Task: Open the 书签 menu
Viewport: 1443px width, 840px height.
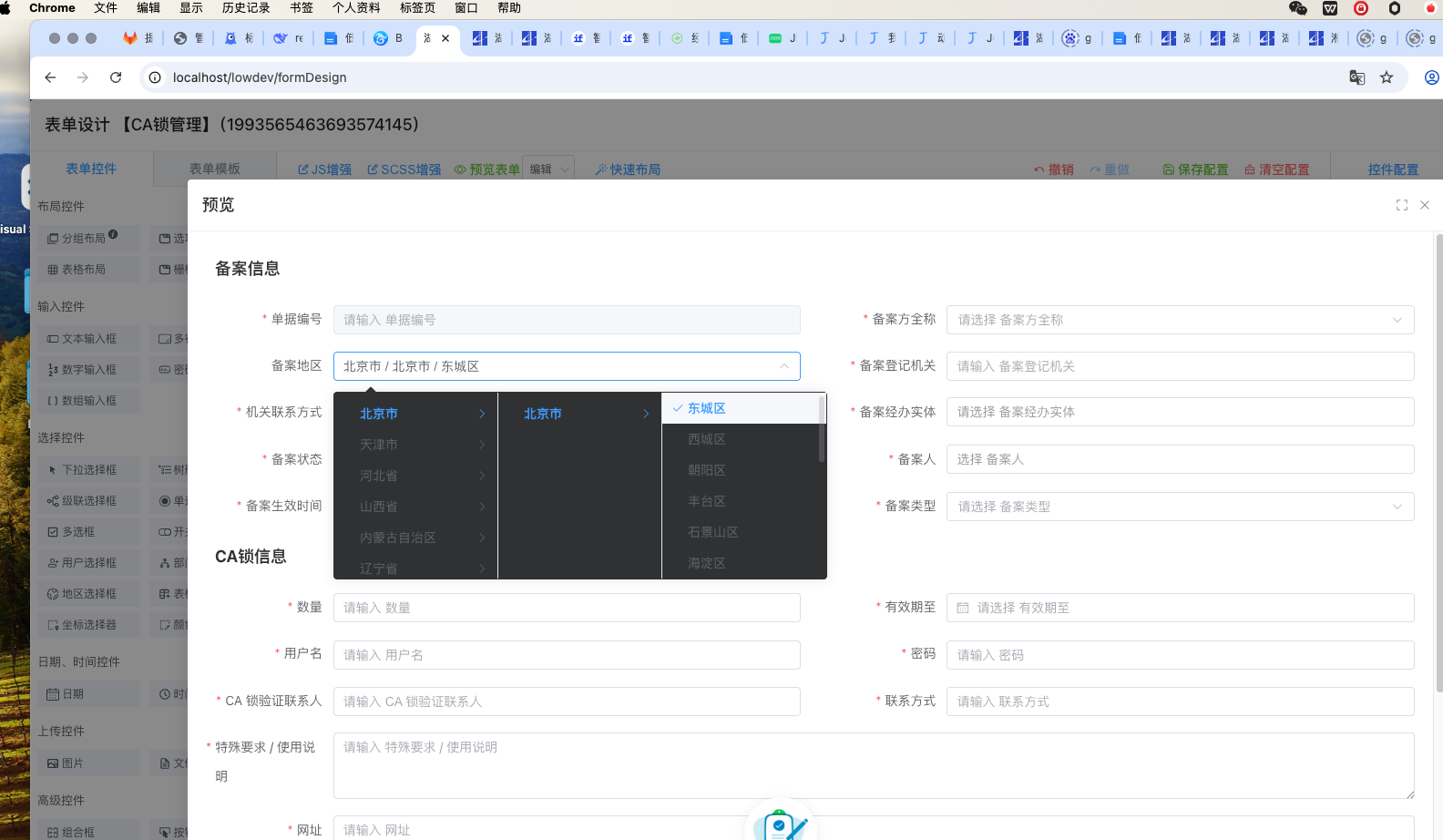Action: pos(302,8)
